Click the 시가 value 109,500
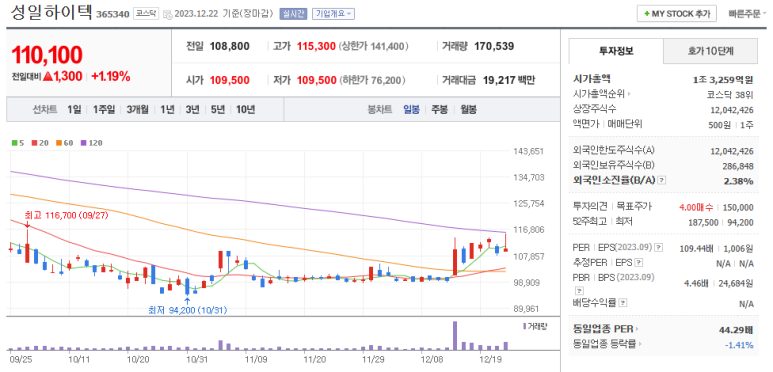 [230, 80]
